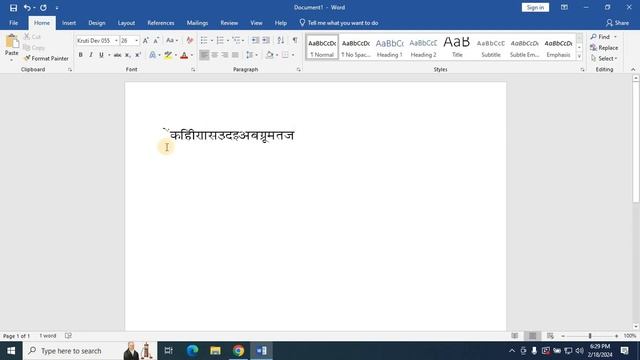The image size is (640, 360).
Task: Switch to Read Mode view in status bar
Action: [515, 336]
